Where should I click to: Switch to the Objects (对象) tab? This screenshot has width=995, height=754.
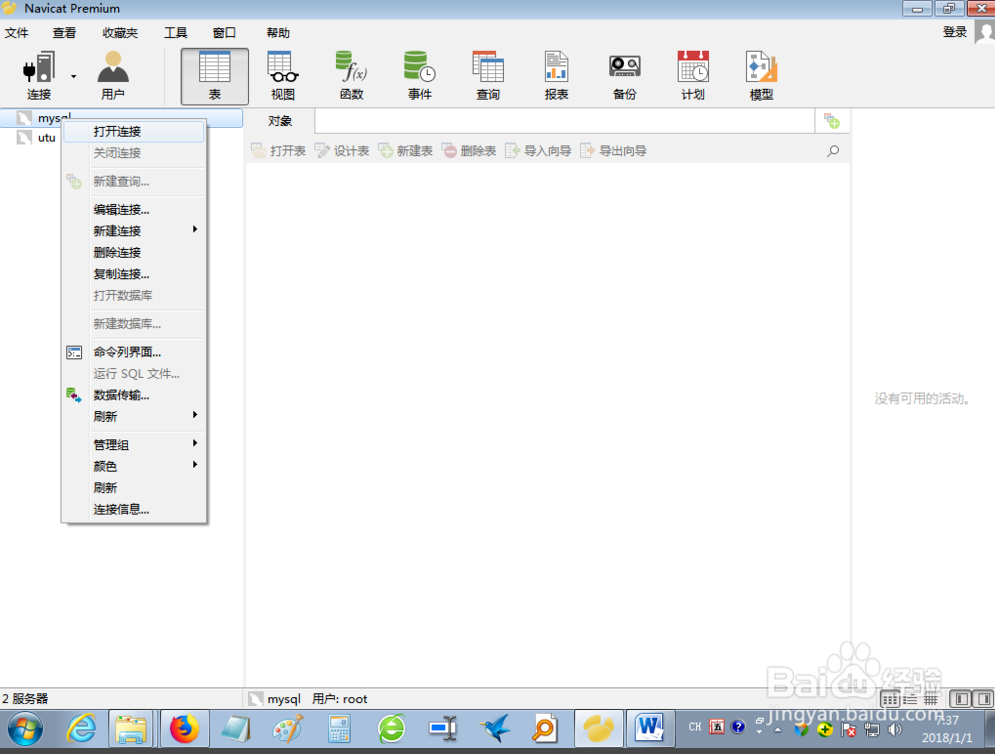(x=280, y=121)
